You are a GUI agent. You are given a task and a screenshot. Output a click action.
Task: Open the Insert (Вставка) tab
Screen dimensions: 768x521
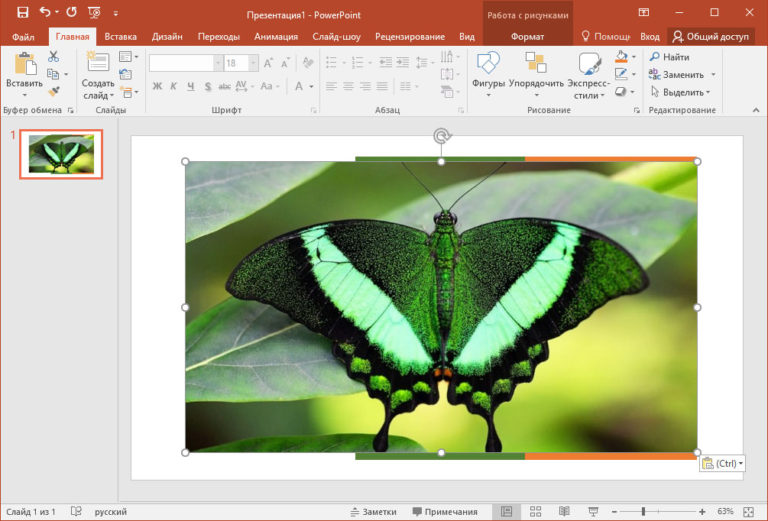120,36
